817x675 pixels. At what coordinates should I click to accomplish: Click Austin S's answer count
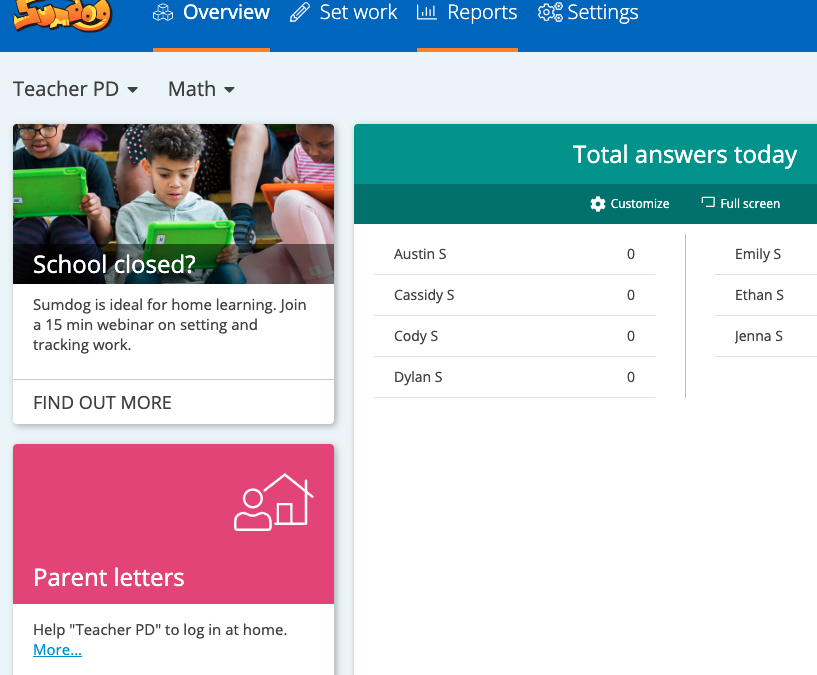pyautogui.click(x=630, y=254)
